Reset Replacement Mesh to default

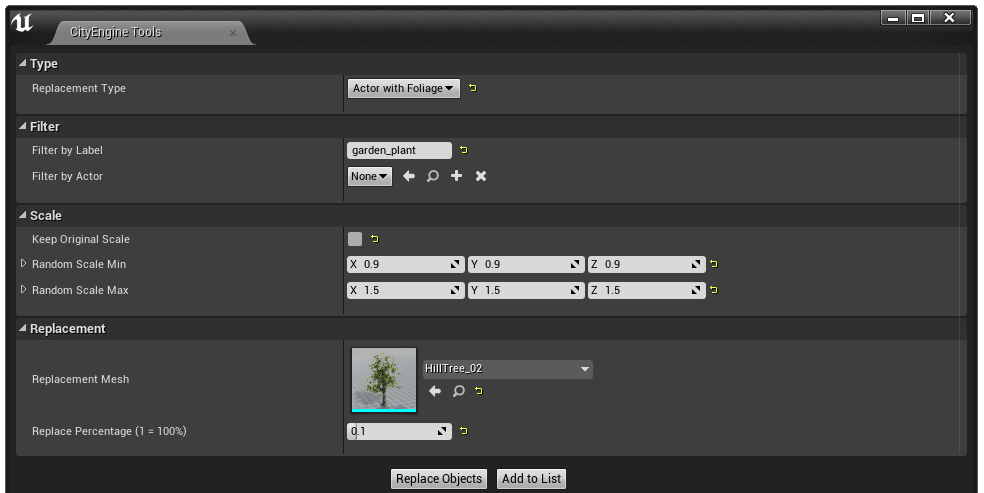coord(479,391)
